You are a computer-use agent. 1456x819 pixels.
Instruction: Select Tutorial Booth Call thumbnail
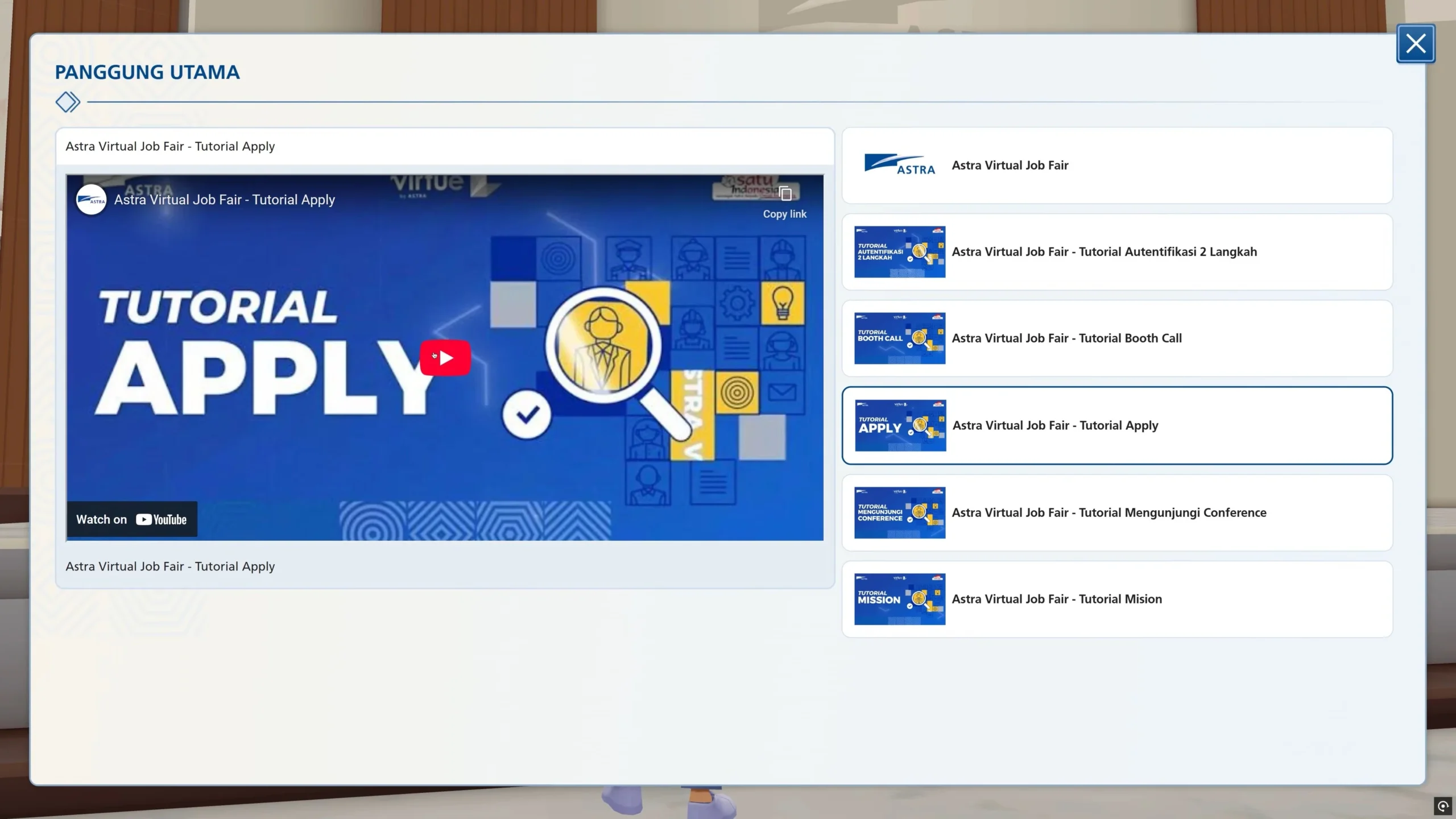pos(899,338)
